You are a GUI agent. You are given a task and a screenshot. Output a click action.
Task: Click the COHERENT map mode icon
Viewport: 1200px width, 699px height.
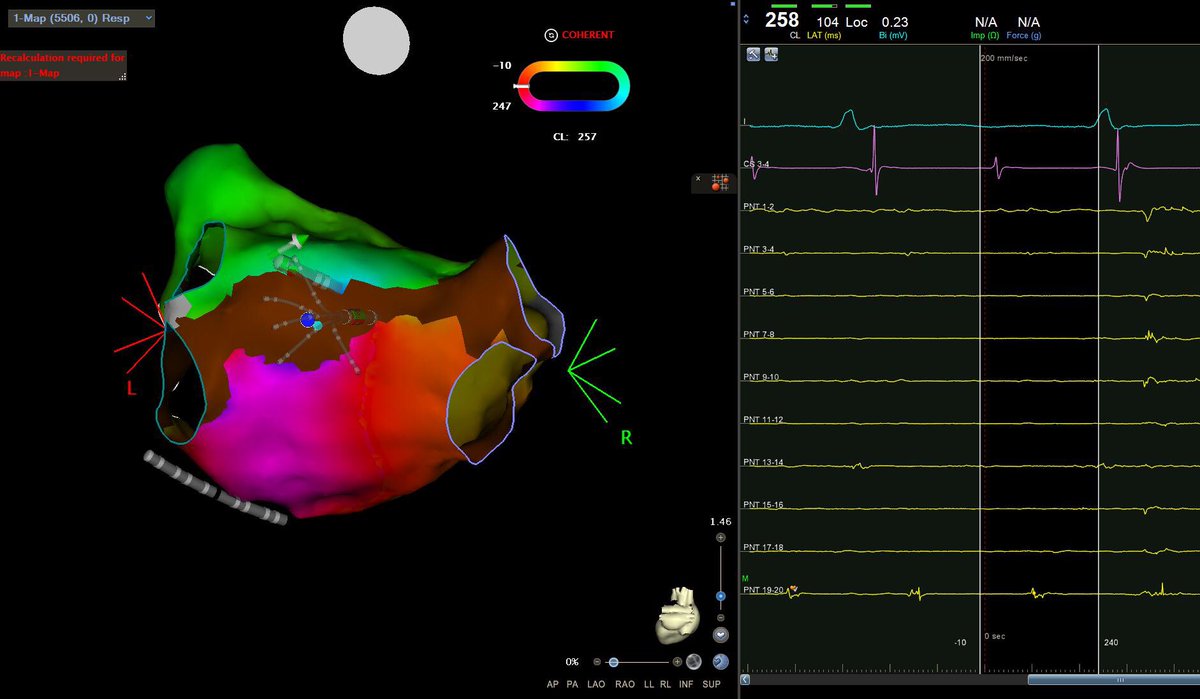[x=551, y=35]
